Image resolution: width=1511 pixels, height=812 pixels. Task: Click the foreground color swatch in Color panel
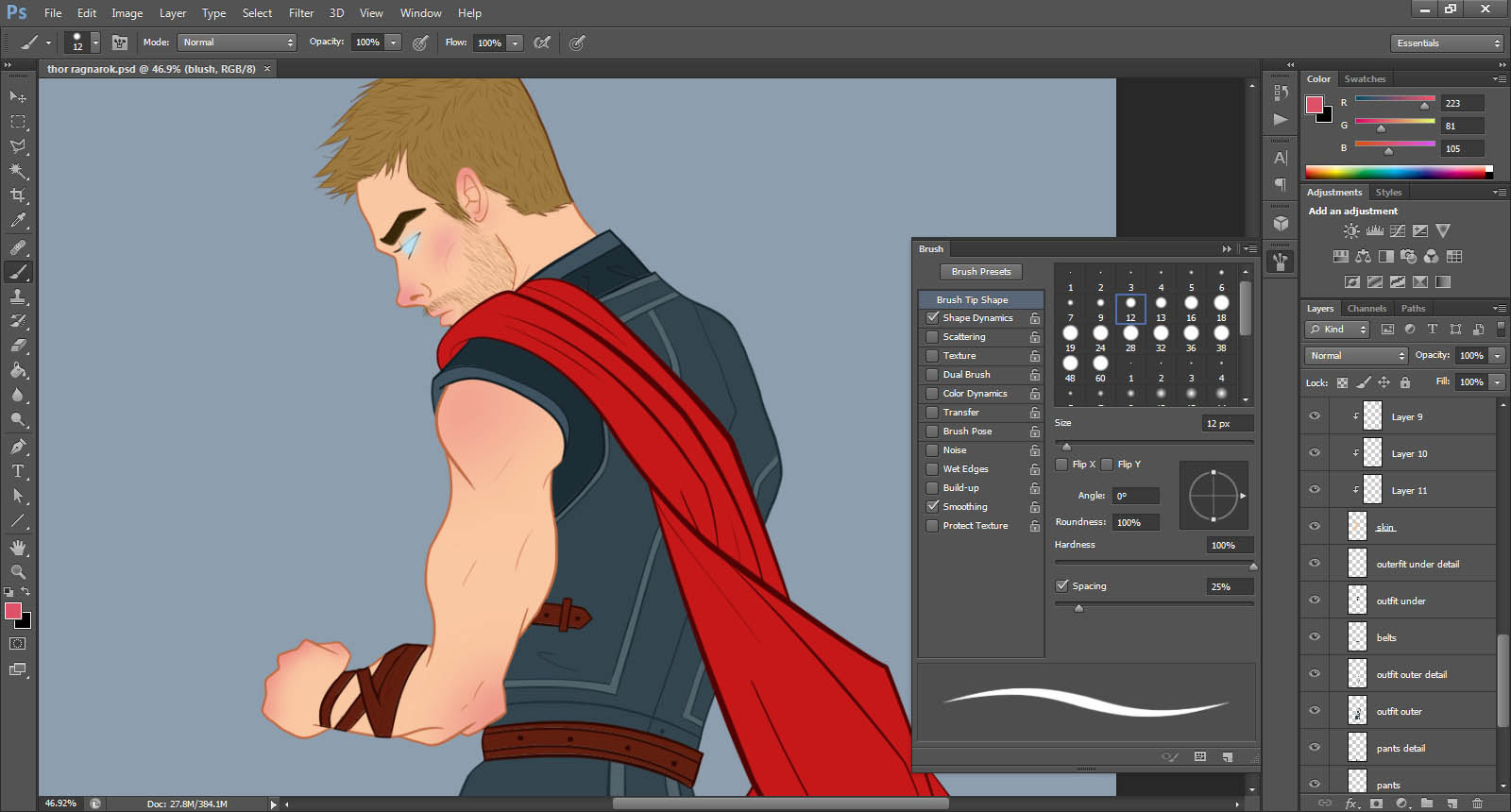coord(1314,105)
